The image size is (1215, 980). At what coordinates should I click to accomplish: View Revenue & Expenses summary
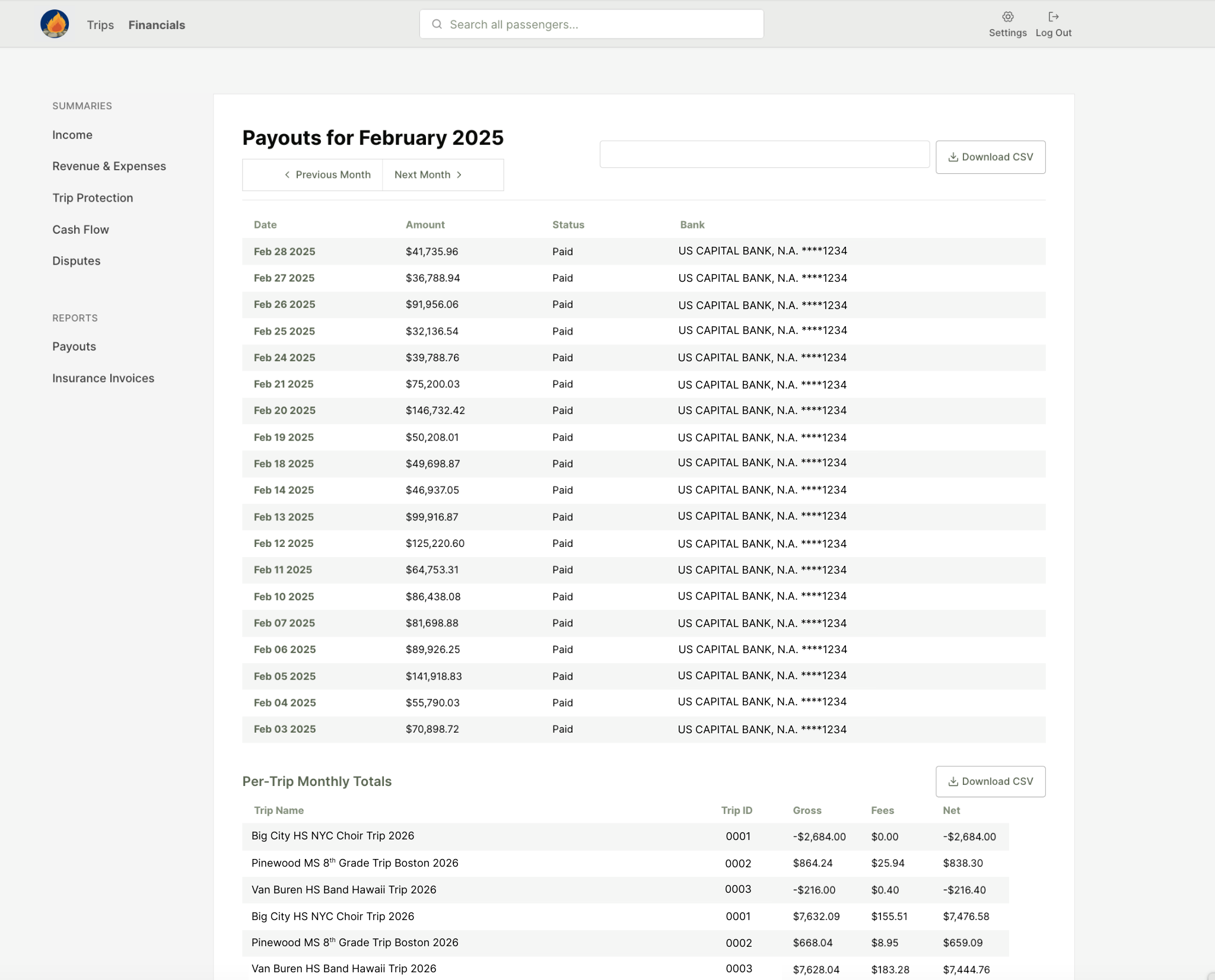(109, 166)
